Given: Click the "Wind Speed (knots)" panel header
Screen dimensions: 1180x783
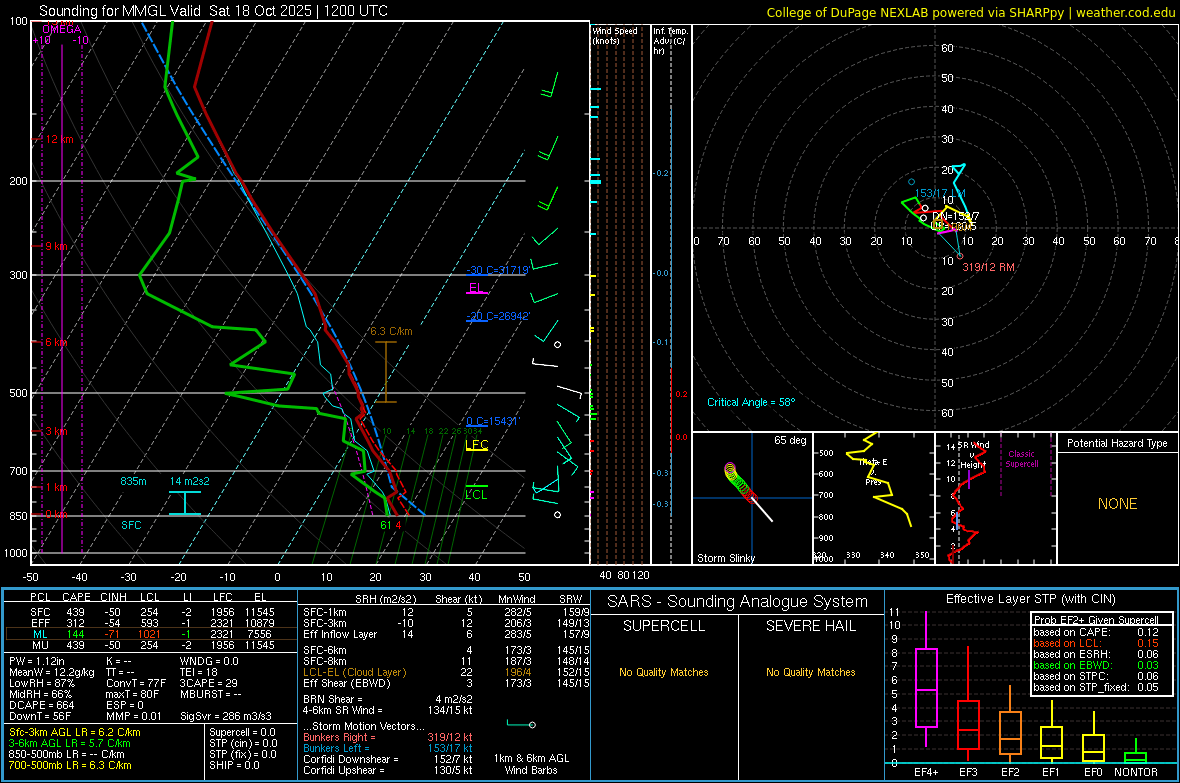Looking at the screenshot, I should point(615,35).
